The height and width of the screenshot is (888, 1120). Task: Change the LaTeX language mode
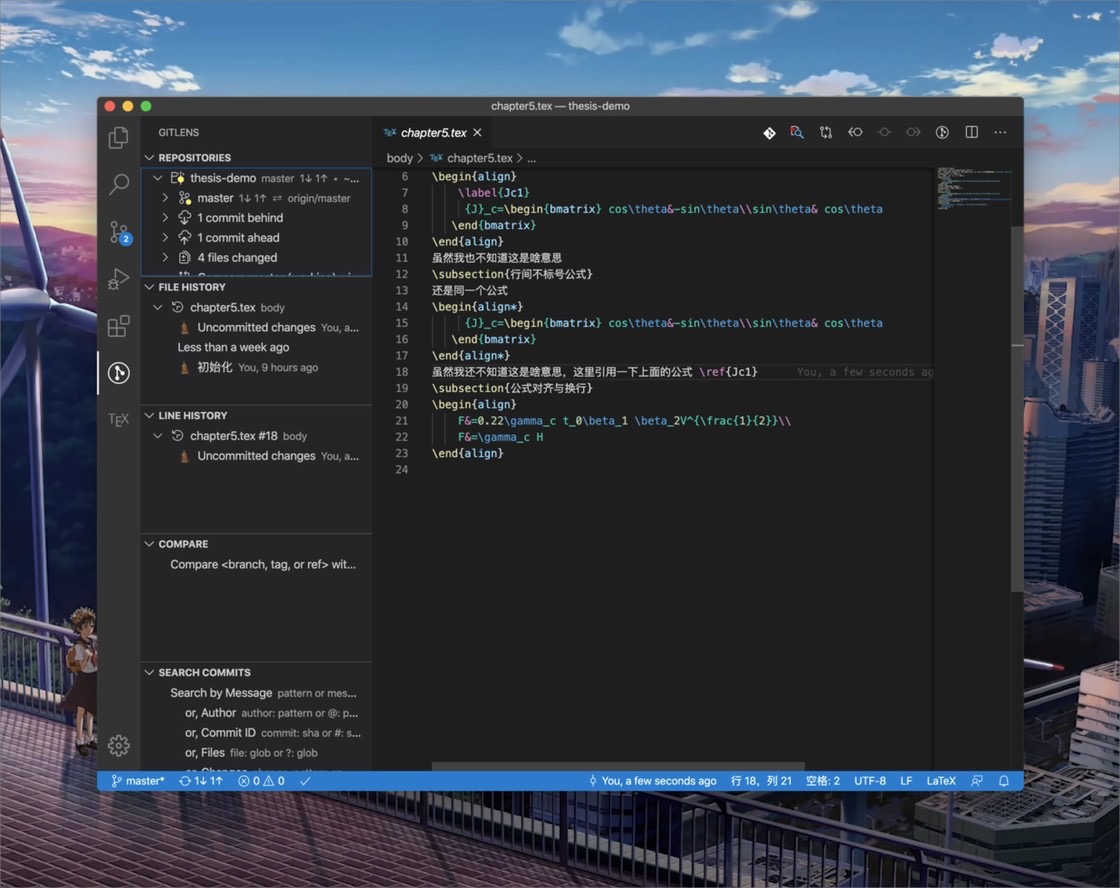coord(941,781)
